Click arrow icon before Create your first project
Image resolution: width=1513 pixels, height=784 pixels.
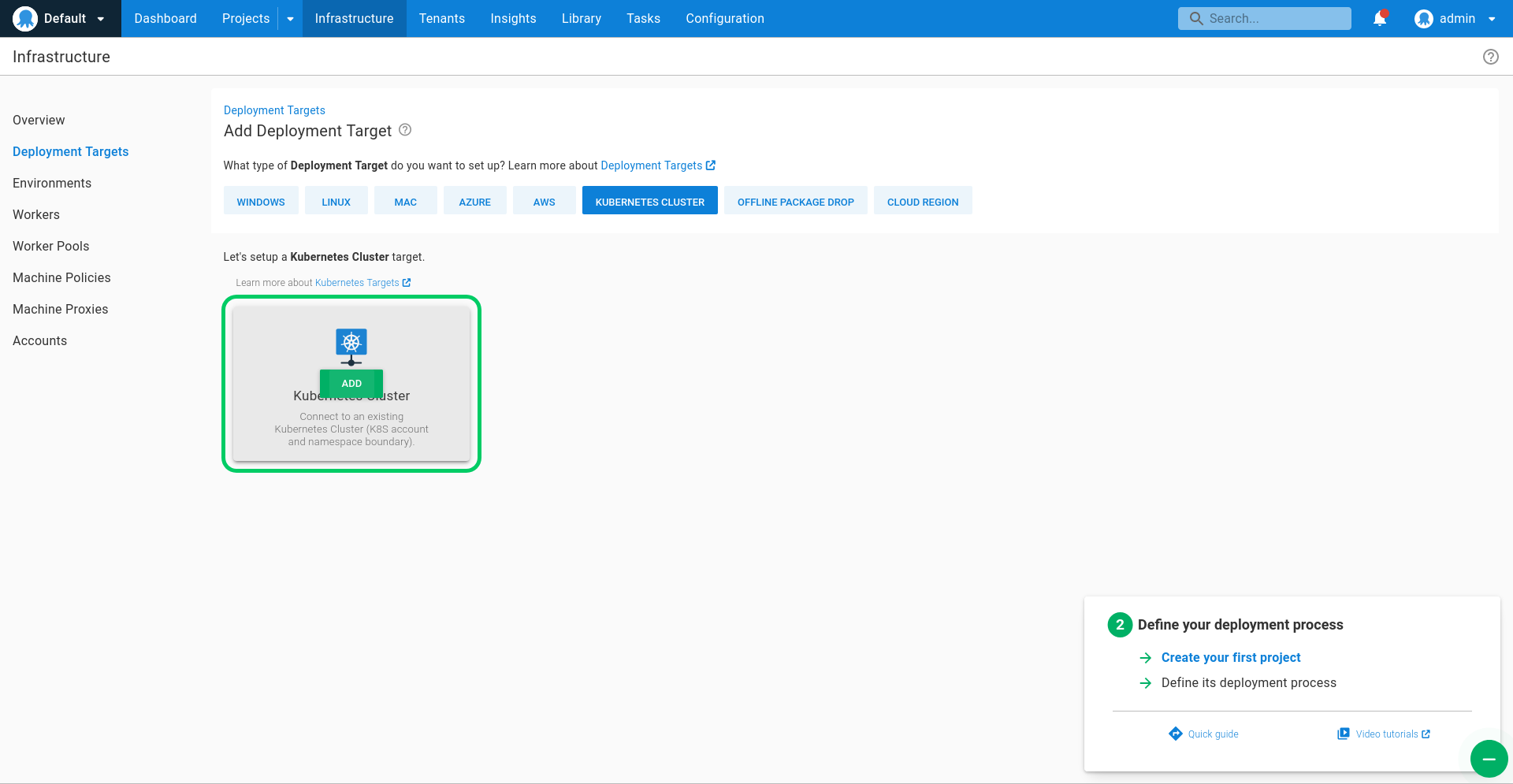(x=1146, y=658)
